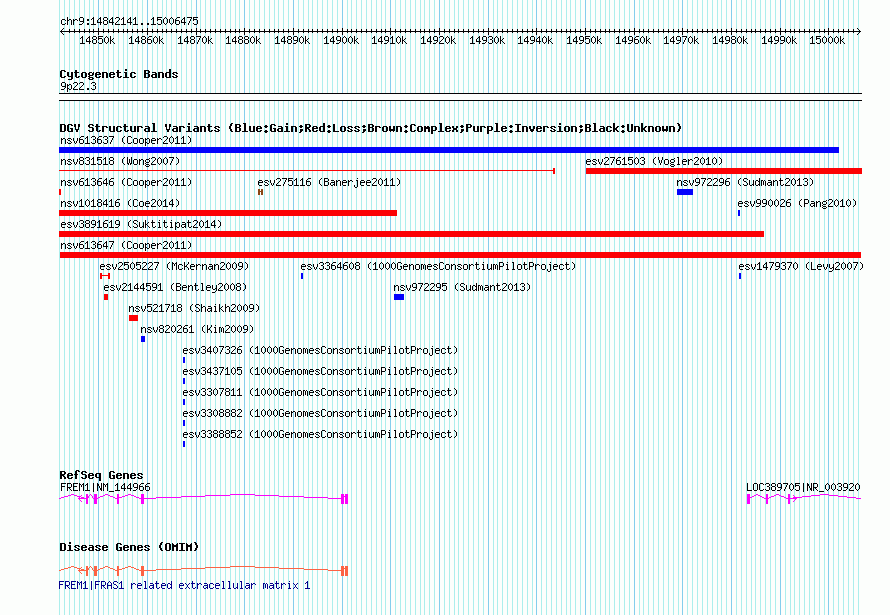Click the 15000k ruler tick label
Screen dimensions: 890x615
point(826,40)
